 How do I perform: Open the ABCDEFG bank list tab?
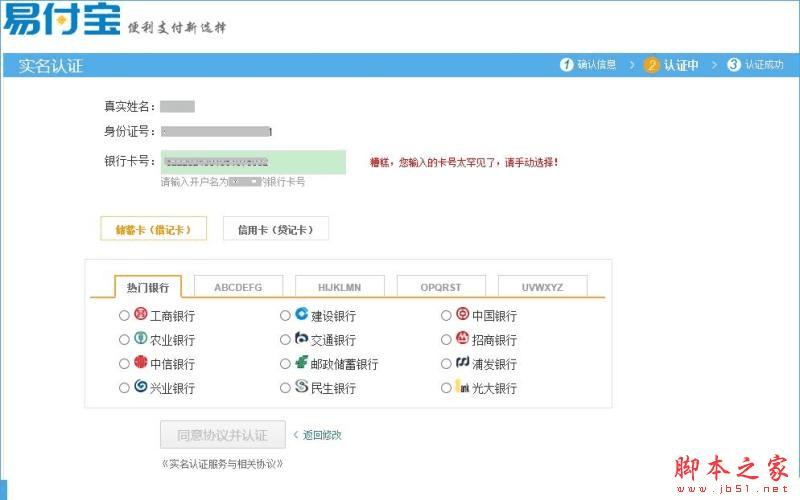(238, 287)
